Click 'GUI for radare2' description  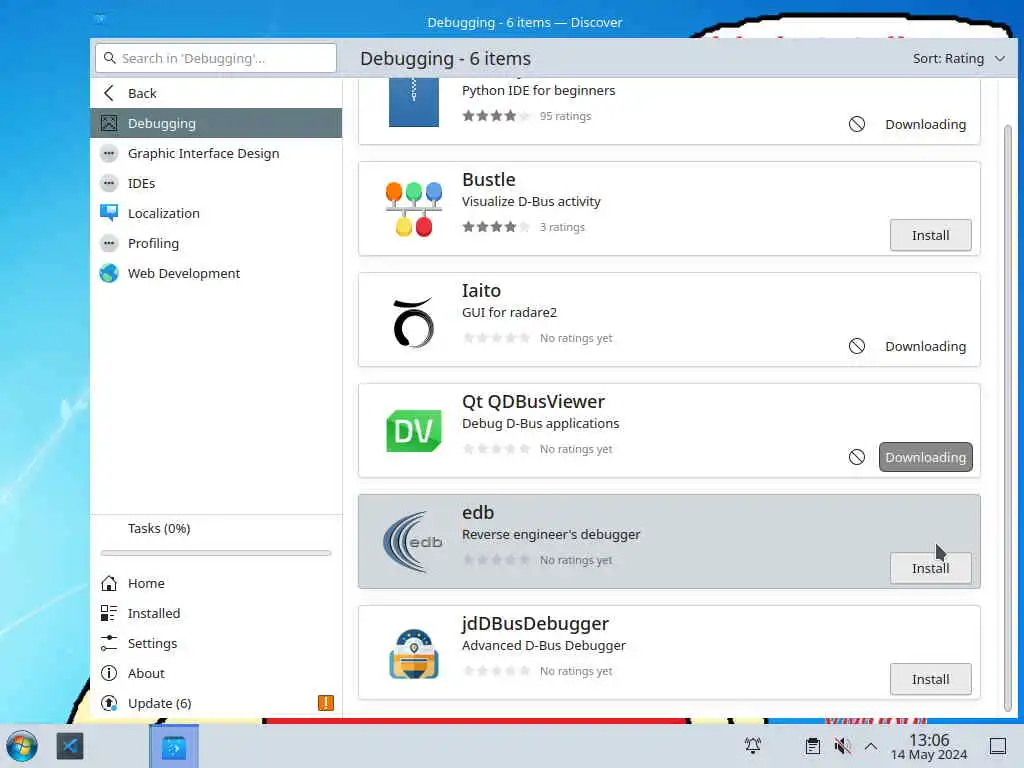[x=509, y=312]
